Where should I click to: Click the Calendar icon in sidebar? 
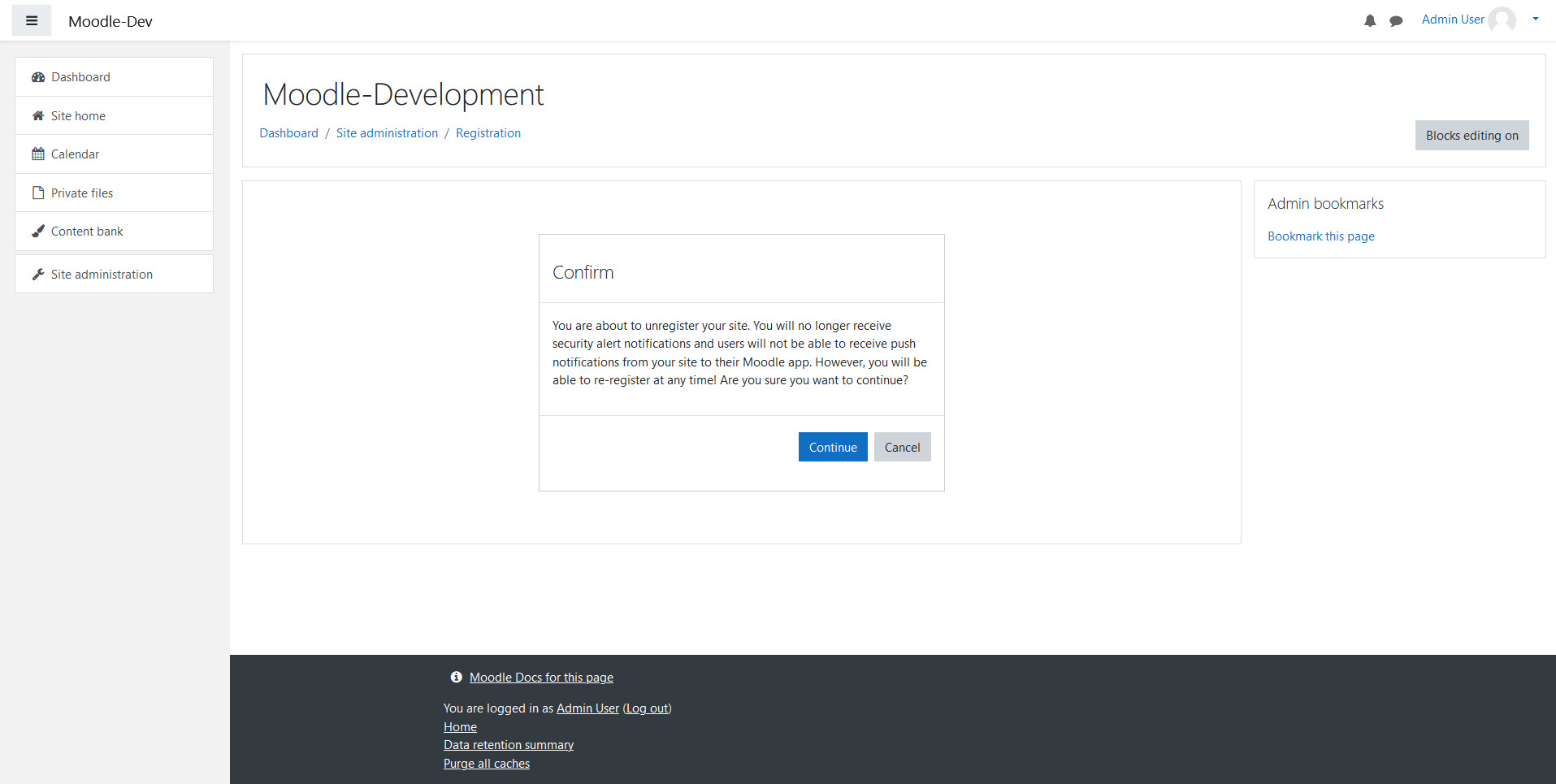pyautogui.click(x=38, y=154)
